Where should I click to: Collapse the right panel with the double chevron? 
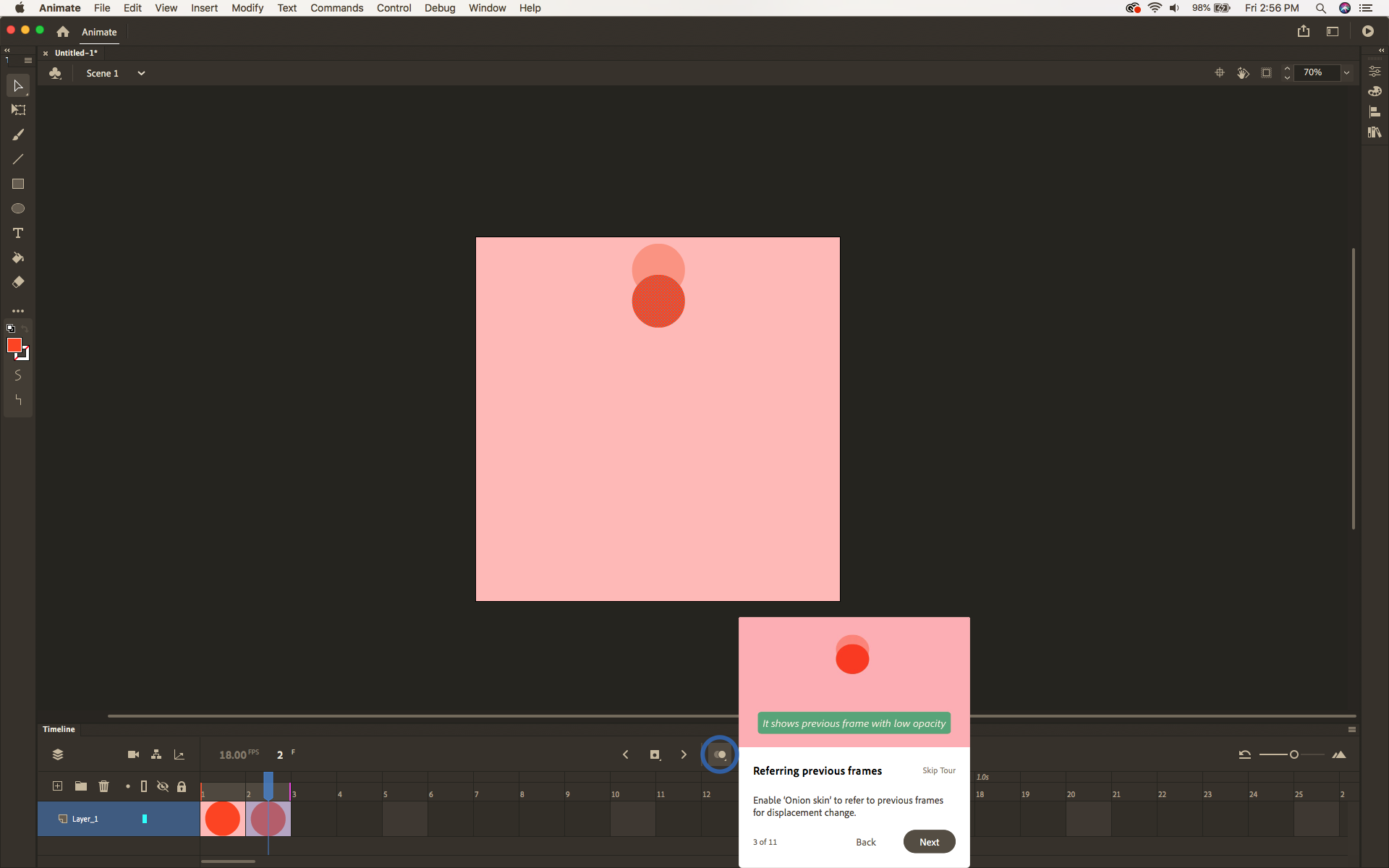[x=1380, y=50]
